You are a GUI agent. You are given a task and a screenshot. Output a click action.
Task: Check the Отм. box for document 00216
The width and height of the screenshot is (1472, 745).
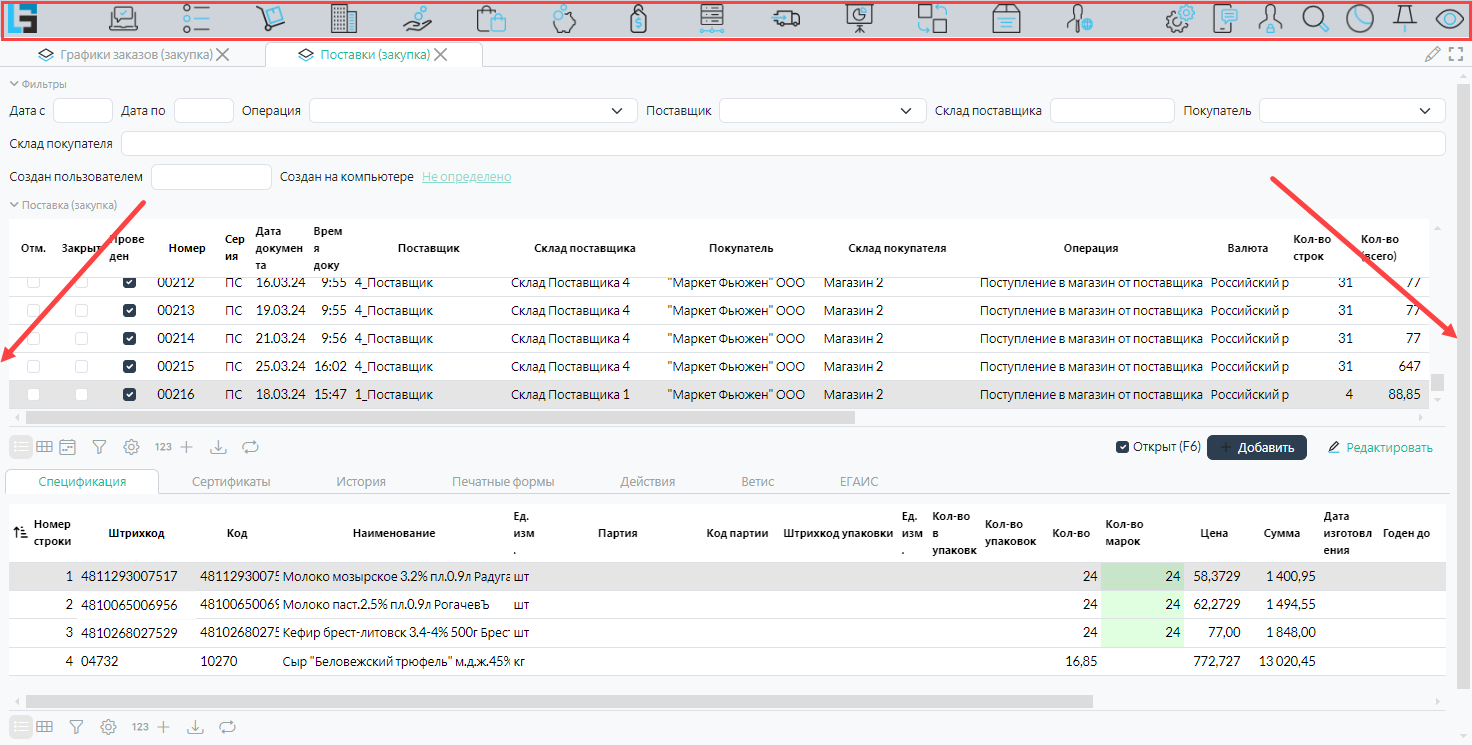click(34, 395)
